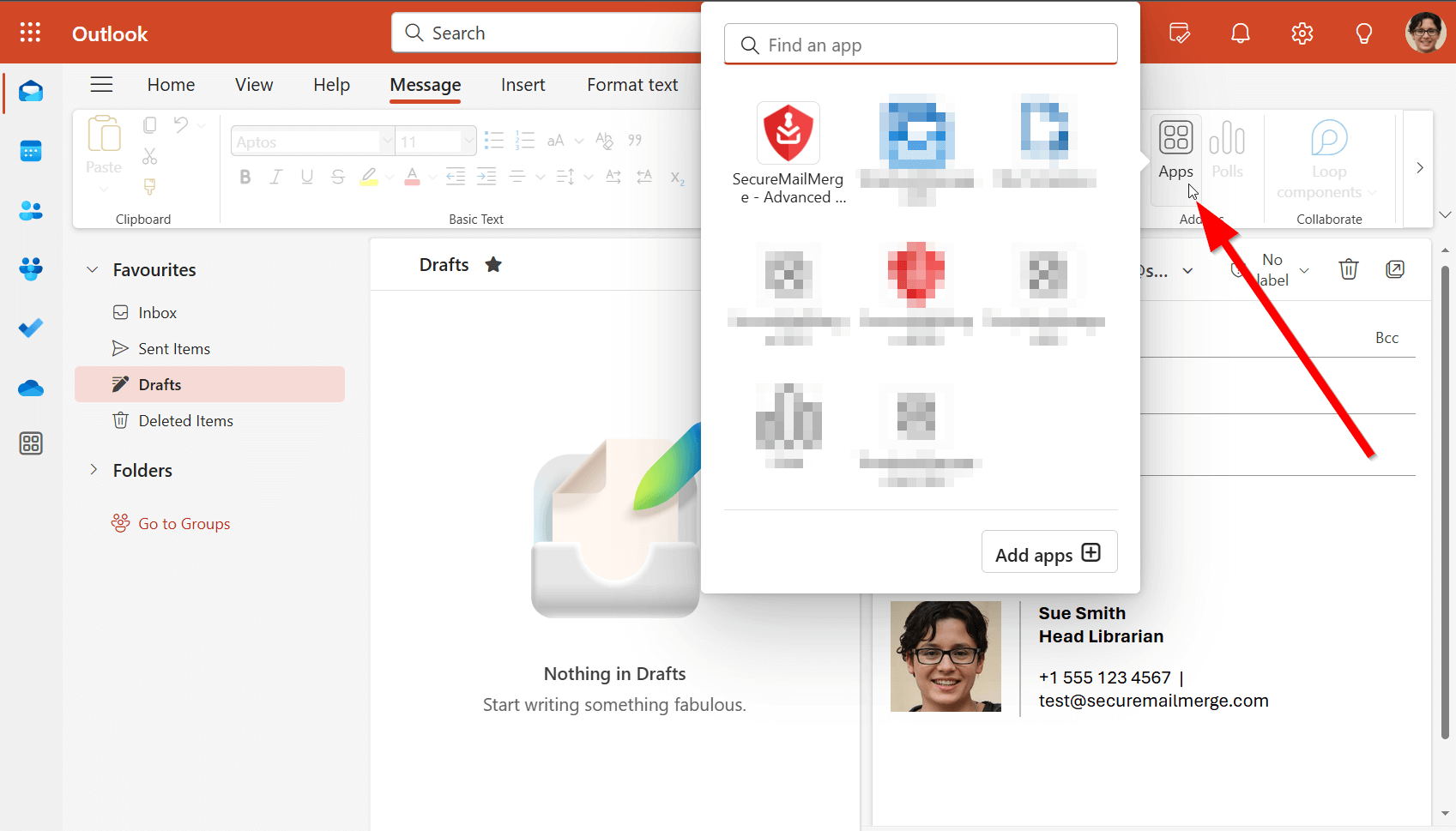Select the SecureMailMerge app icon

point(788,133)
